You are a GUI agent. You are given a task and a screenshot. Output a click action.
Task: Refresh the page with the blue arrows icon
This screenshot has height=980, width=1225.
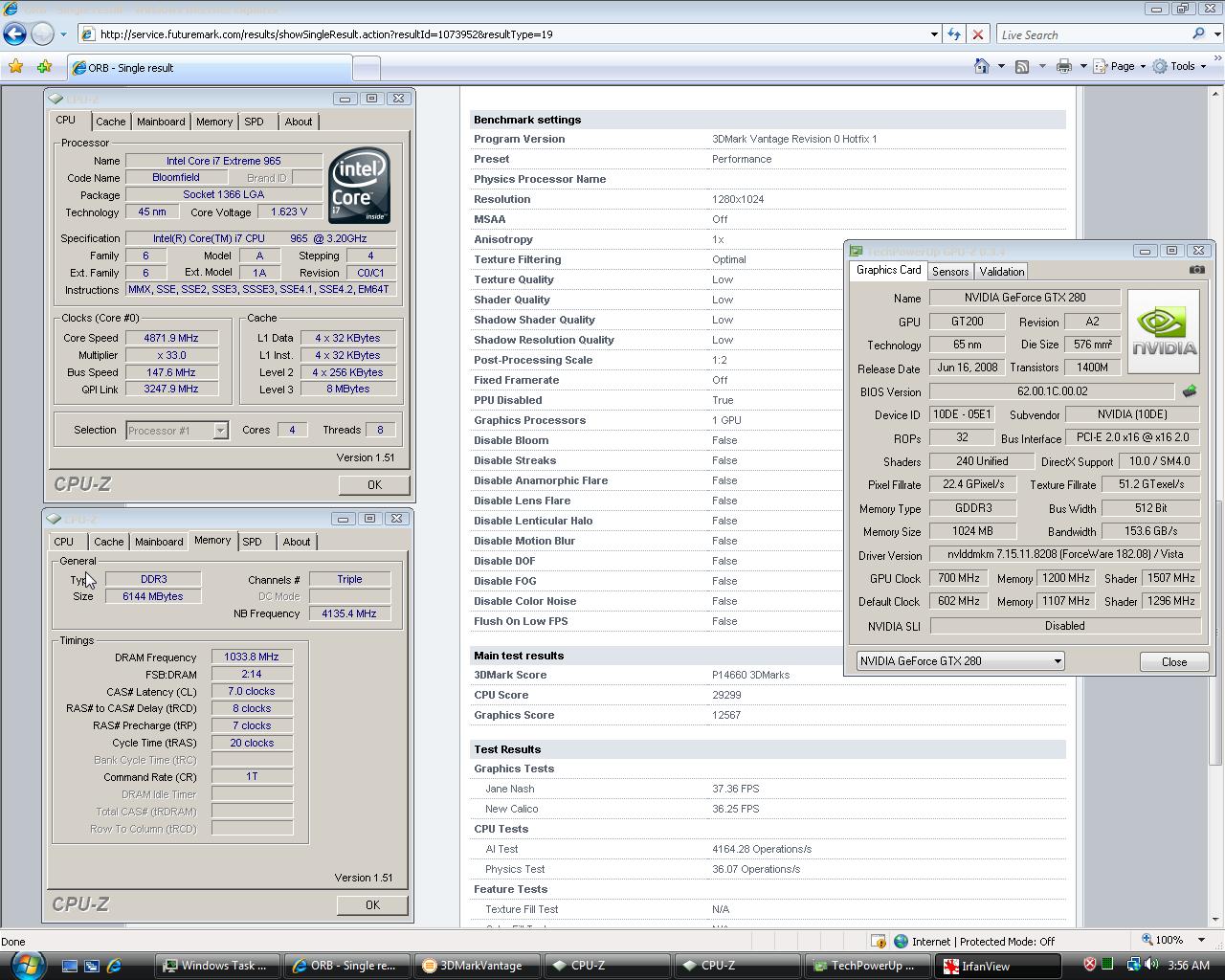coord(954,34)
